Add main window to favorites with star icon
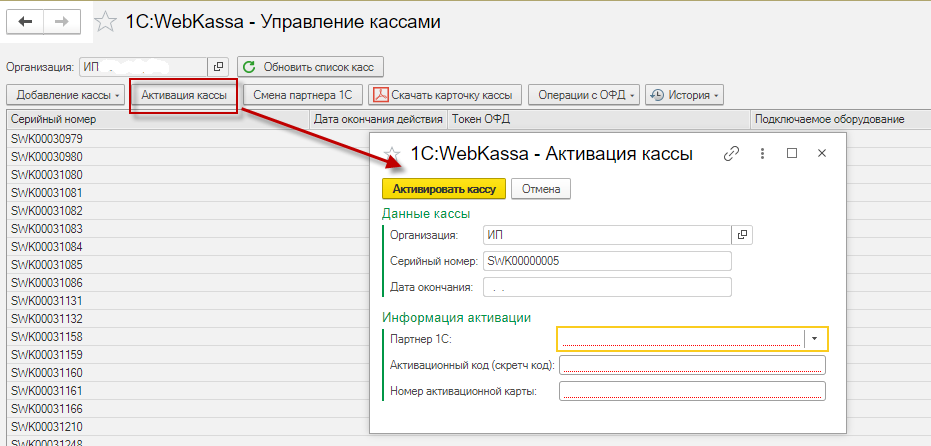This screenshot has height=446, width=931. 106,23
